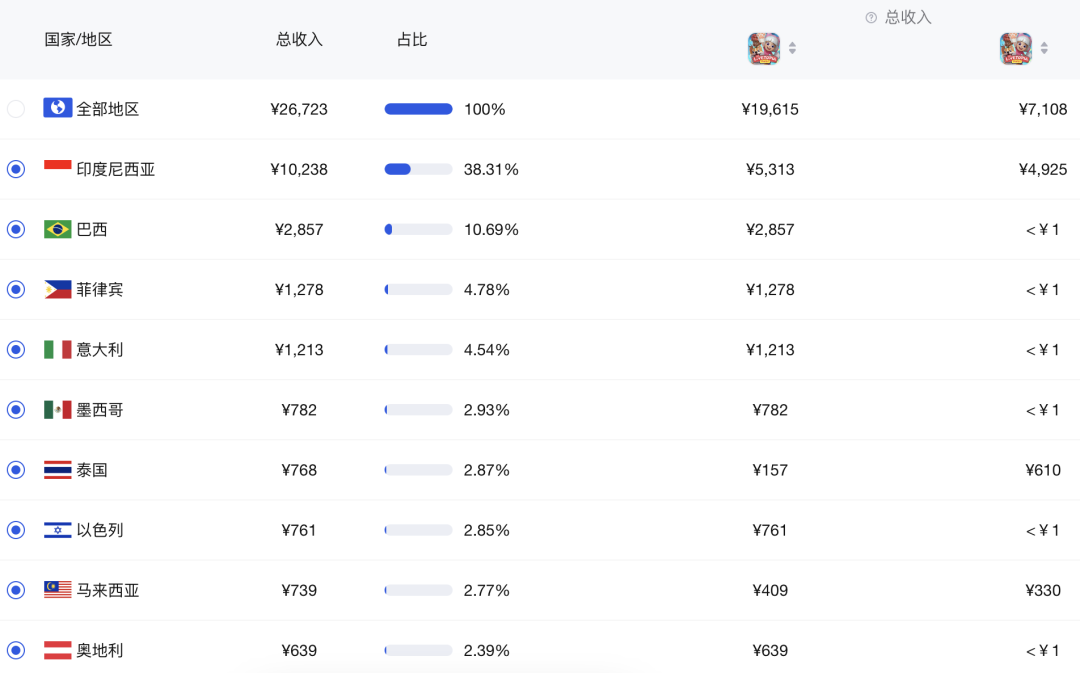This screenshot has width=1080, height=673.
Task: Click the 马来西亚 country name
Action: click(108, 590)
